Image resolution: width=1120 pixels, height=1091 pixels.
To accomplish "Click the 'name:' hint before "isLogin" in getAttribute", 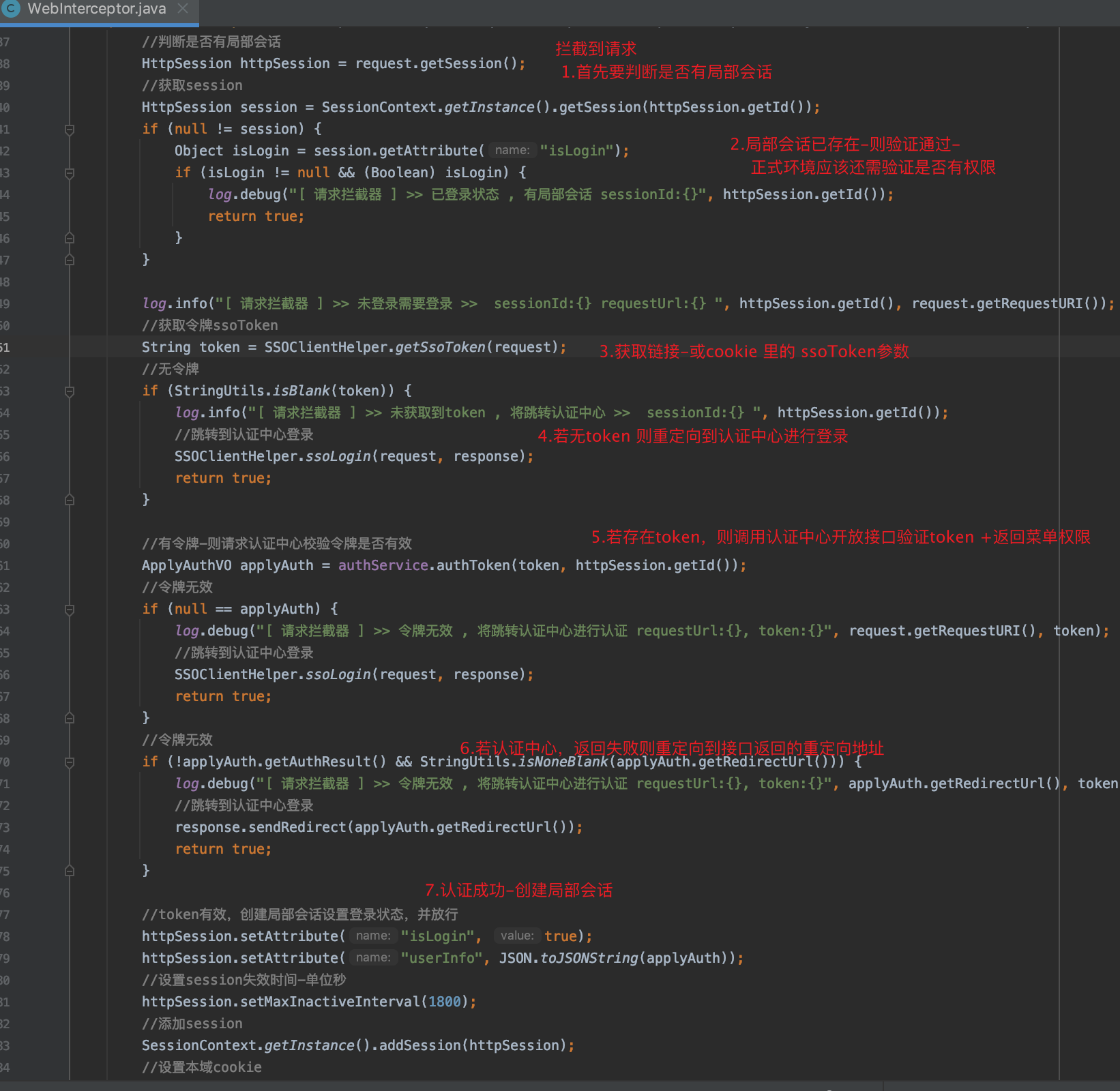I will [x=512, y=150].
